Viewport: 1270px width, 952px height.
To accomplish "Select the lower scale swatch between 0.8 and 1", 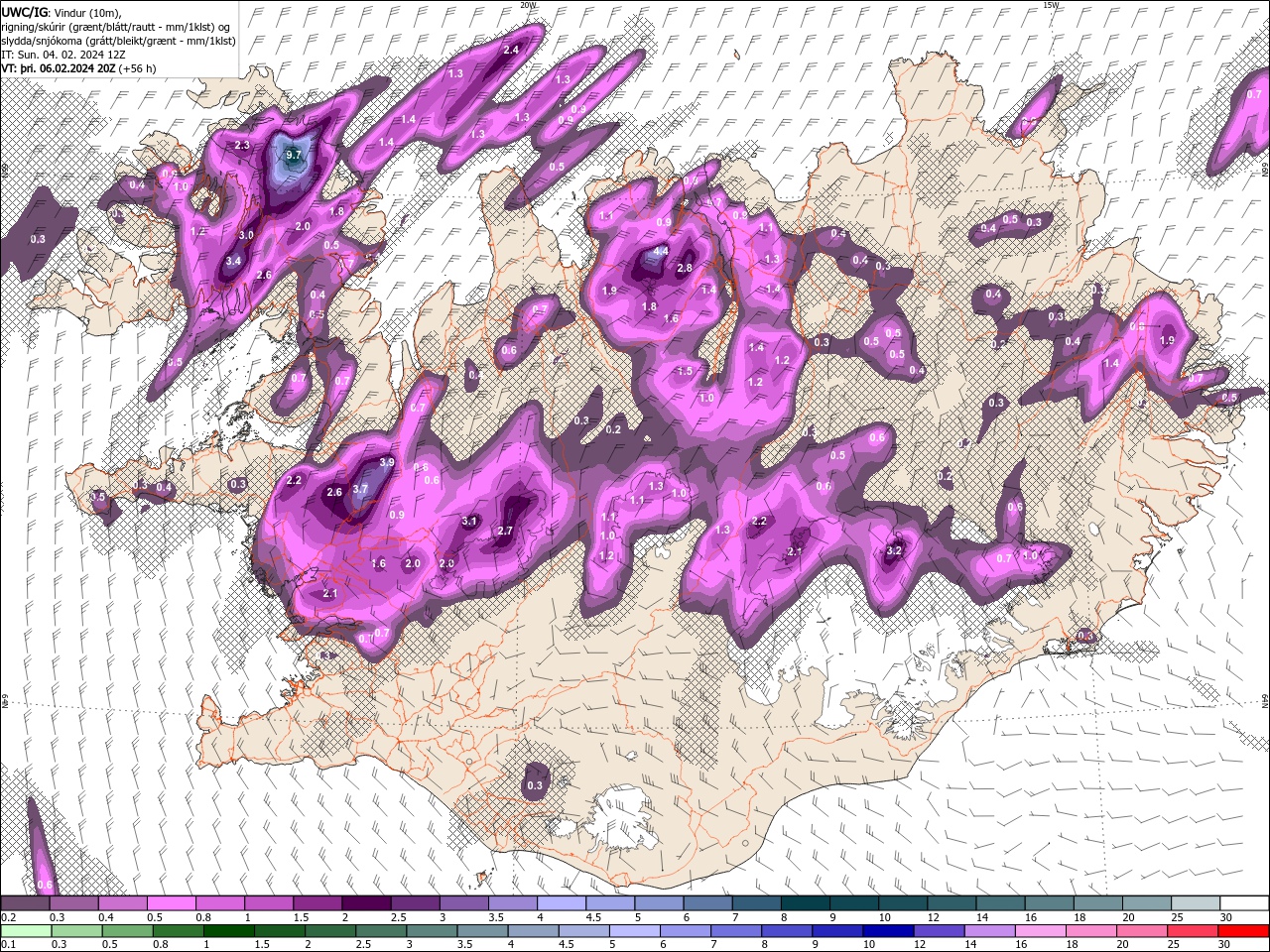I will click(x=178, y=931).
